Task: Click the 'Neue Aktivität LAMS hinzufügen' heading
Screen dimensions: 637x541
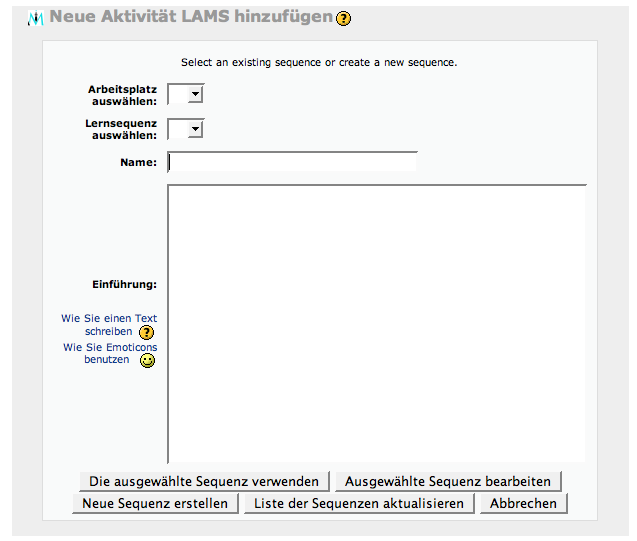Action: (190, 17)
